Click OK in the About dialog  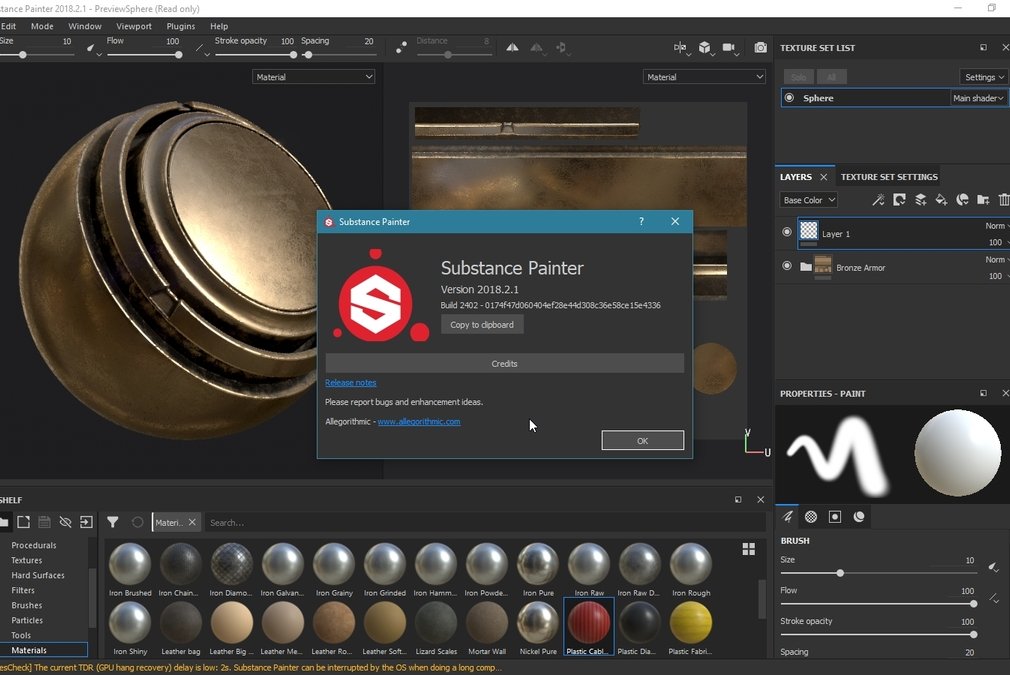click(642, 441)
